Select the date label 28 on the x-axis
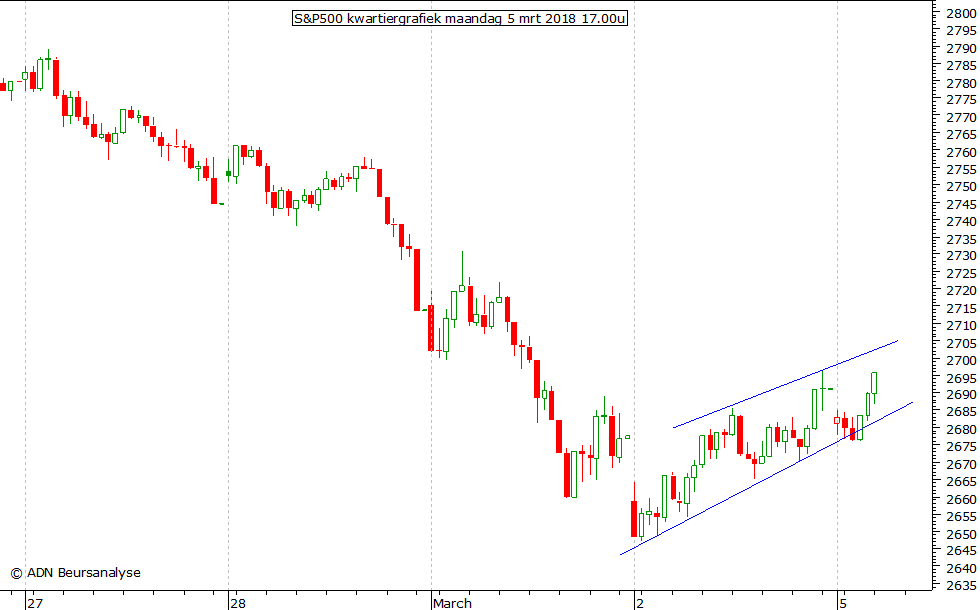Viewport: 980px width, 610px height. (238, 603)
